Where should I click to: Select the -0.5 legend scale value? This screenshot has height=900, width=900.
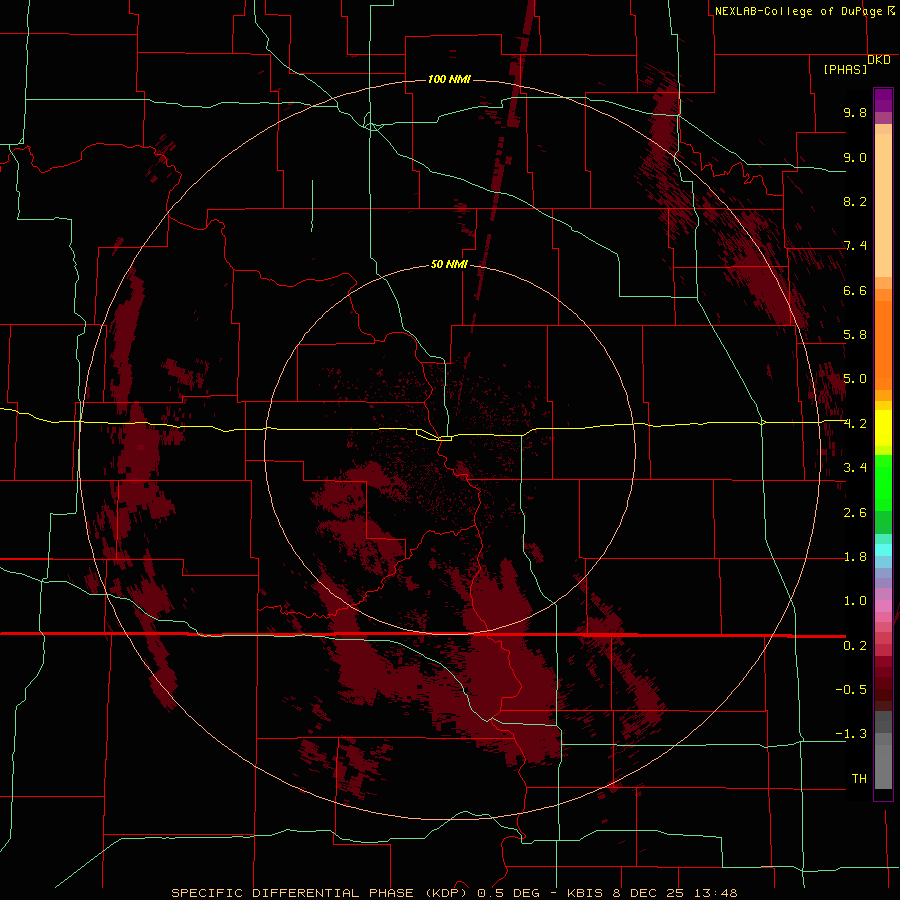point(851,690)
